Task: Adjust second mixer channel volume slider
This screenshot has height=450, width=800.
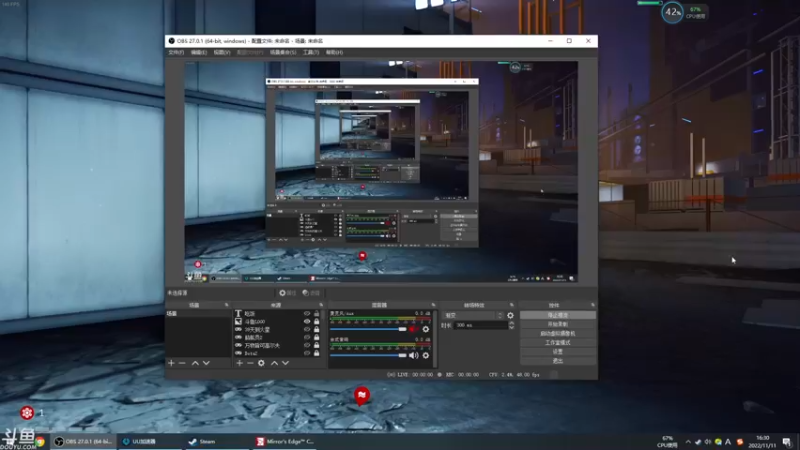Action: [368, 355]
